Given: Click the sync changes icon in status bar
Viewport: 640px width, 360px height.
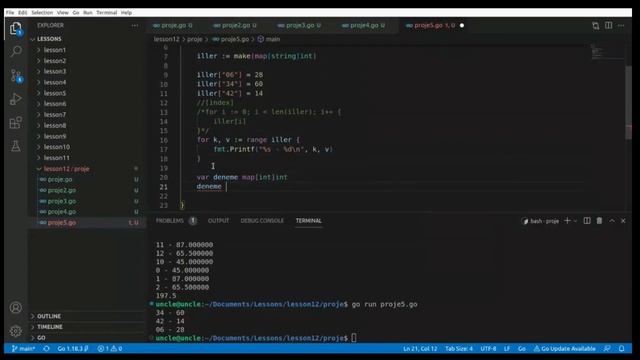Looking at the screenshot, I should (47, 349).
